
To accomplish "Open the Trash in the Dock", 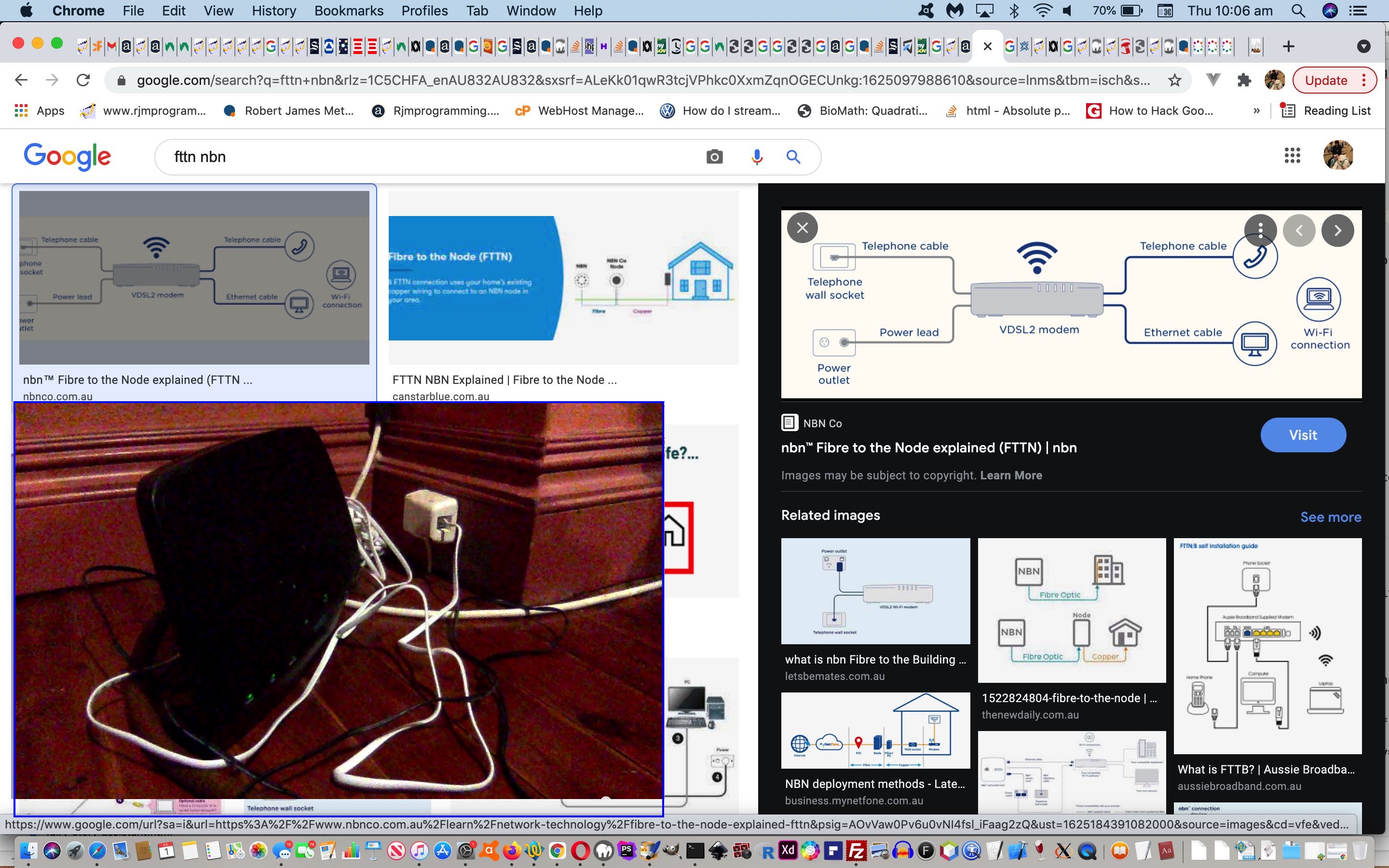I will point(1360,850).
